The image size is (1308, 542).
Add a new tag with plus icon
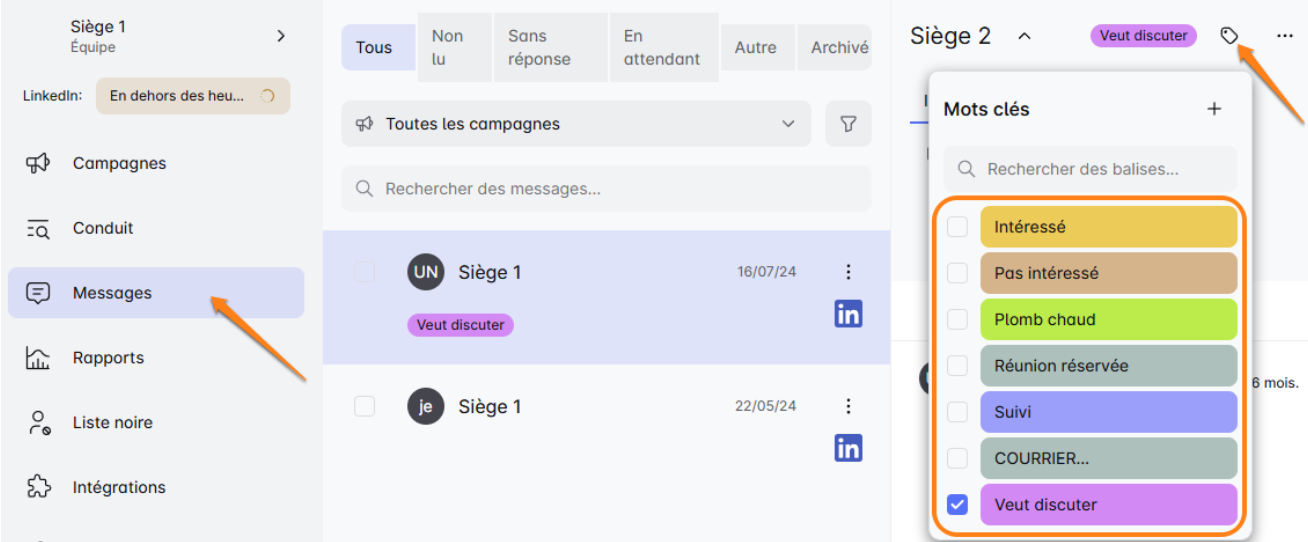(x=1214, y=109)
